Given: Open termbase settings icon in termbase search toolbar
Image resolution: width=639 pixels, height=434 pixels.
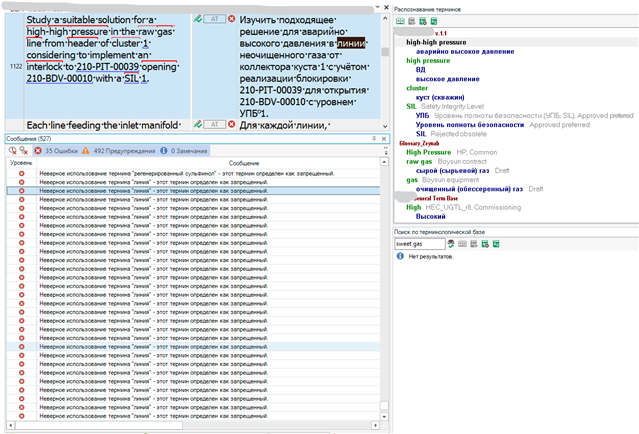Looking at the screenshot, I should coord(485,244).
